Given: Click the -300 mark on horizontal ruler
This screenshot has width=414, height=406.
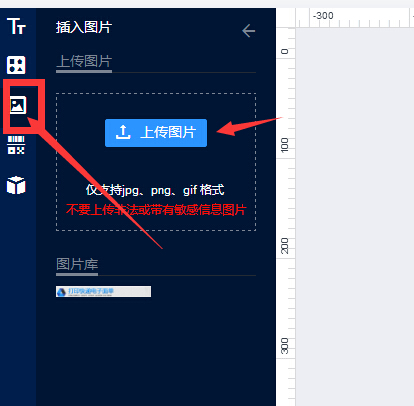Looking at the screenshot, I should click(323, 16).
